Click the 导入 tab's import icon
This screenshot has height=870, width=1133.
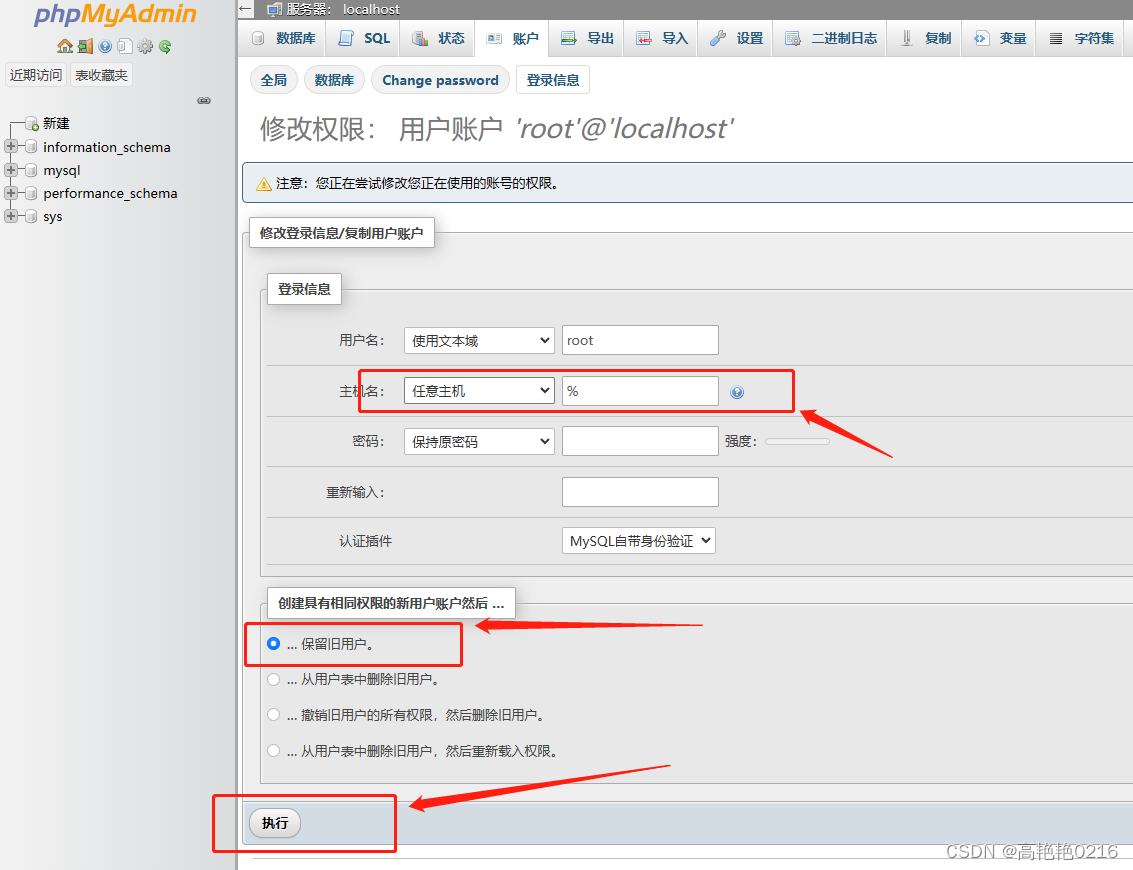[x=644, y=38]
